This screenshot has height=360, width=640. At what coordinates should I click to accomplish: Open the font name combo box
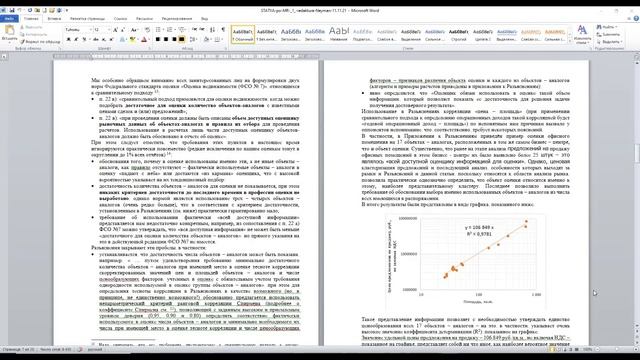78,30
